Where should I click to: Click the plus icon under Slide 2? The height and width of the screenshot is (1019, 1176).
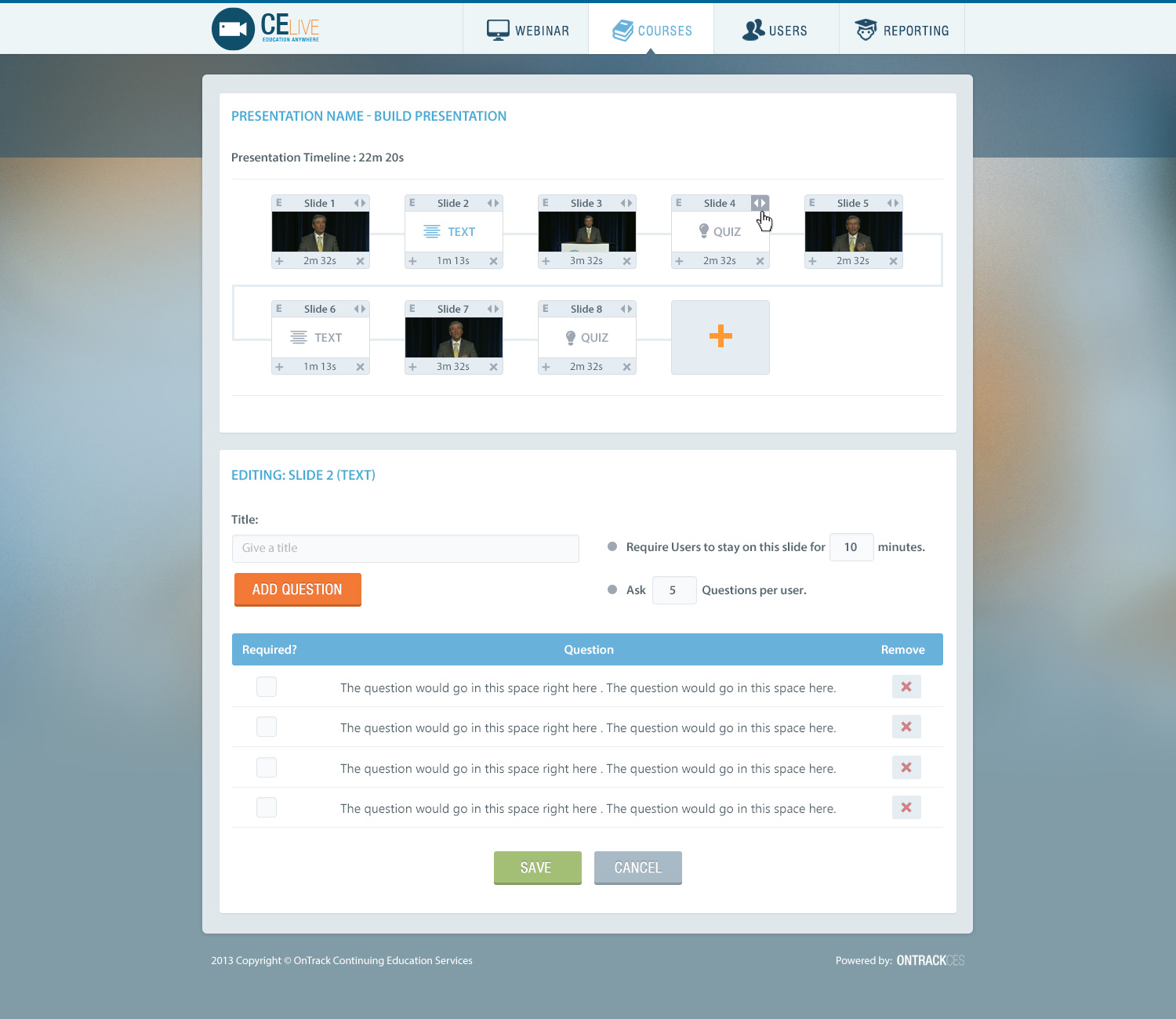click(412, 261)
